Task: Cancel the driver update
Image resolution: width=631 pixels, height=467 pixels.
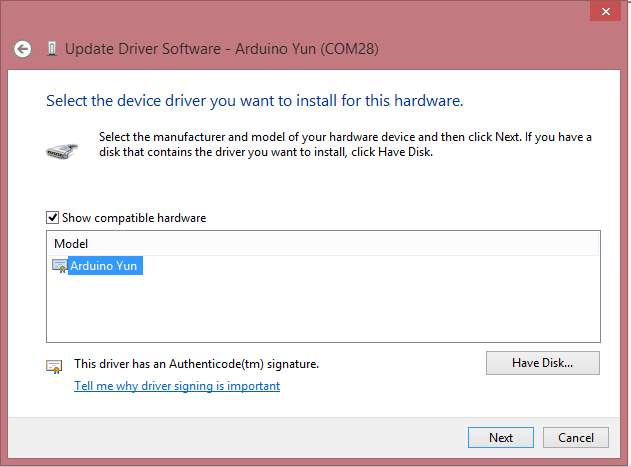Action: click(576, 437)
